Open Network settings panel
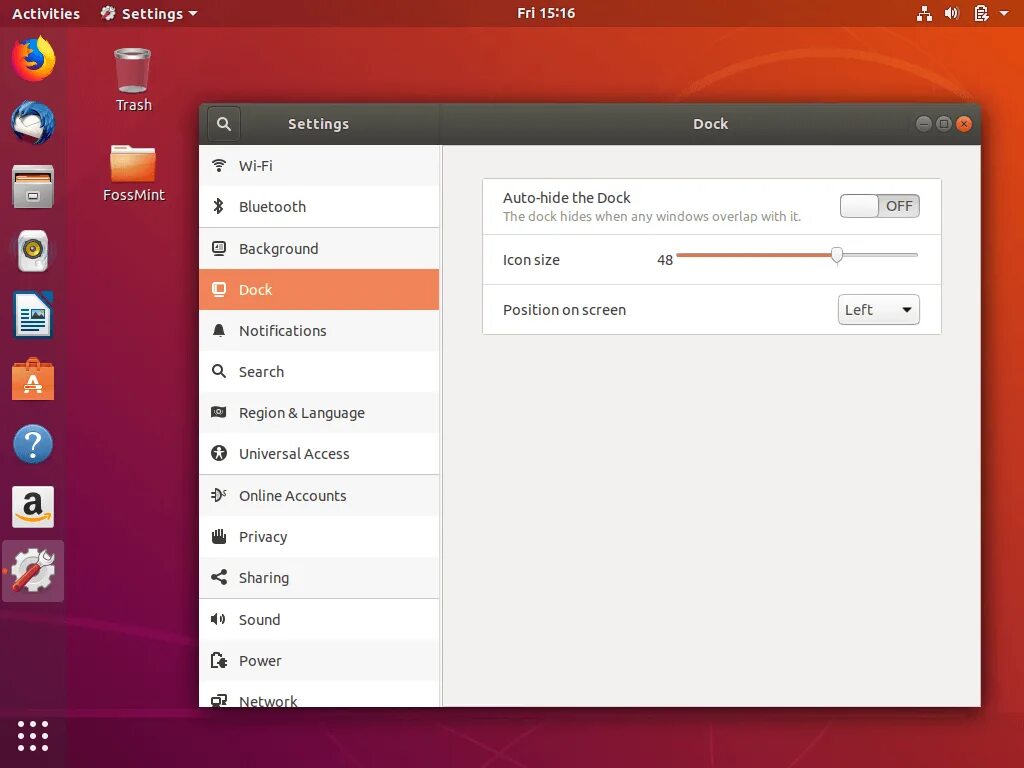Screen dimensions: 1024x768 tap(319, 695)
